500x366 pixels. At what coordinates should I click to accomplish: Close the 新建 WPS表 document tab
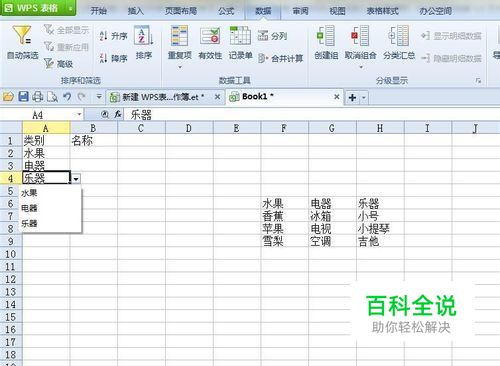[x=217, y=97]
